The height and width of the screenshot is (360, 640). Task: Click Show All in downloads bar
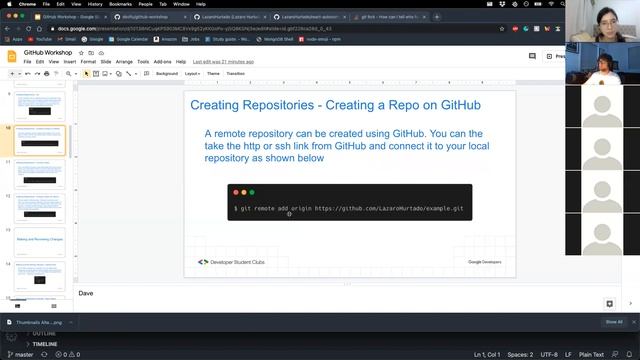point(614,322)
